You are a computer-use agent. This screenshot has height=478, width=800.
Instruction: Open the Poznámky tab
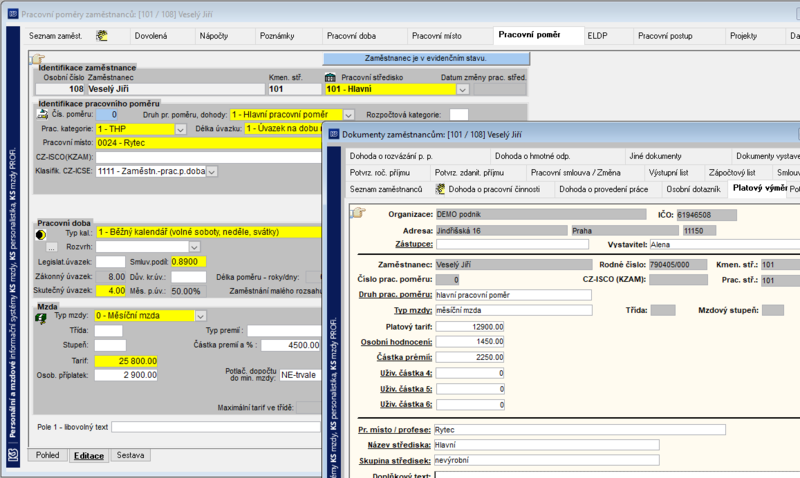[x=277, y=36]
